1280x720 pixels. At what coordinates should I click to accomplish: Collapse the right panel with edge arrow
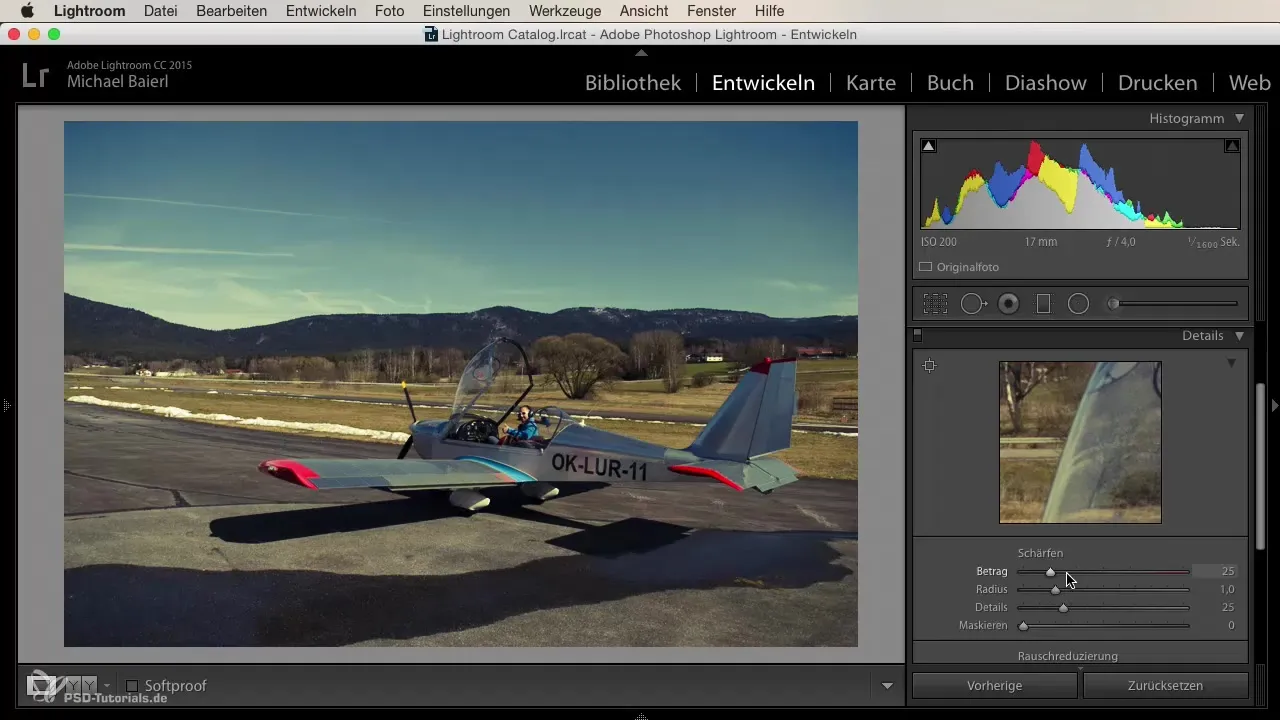click(x=1274, y=406)
